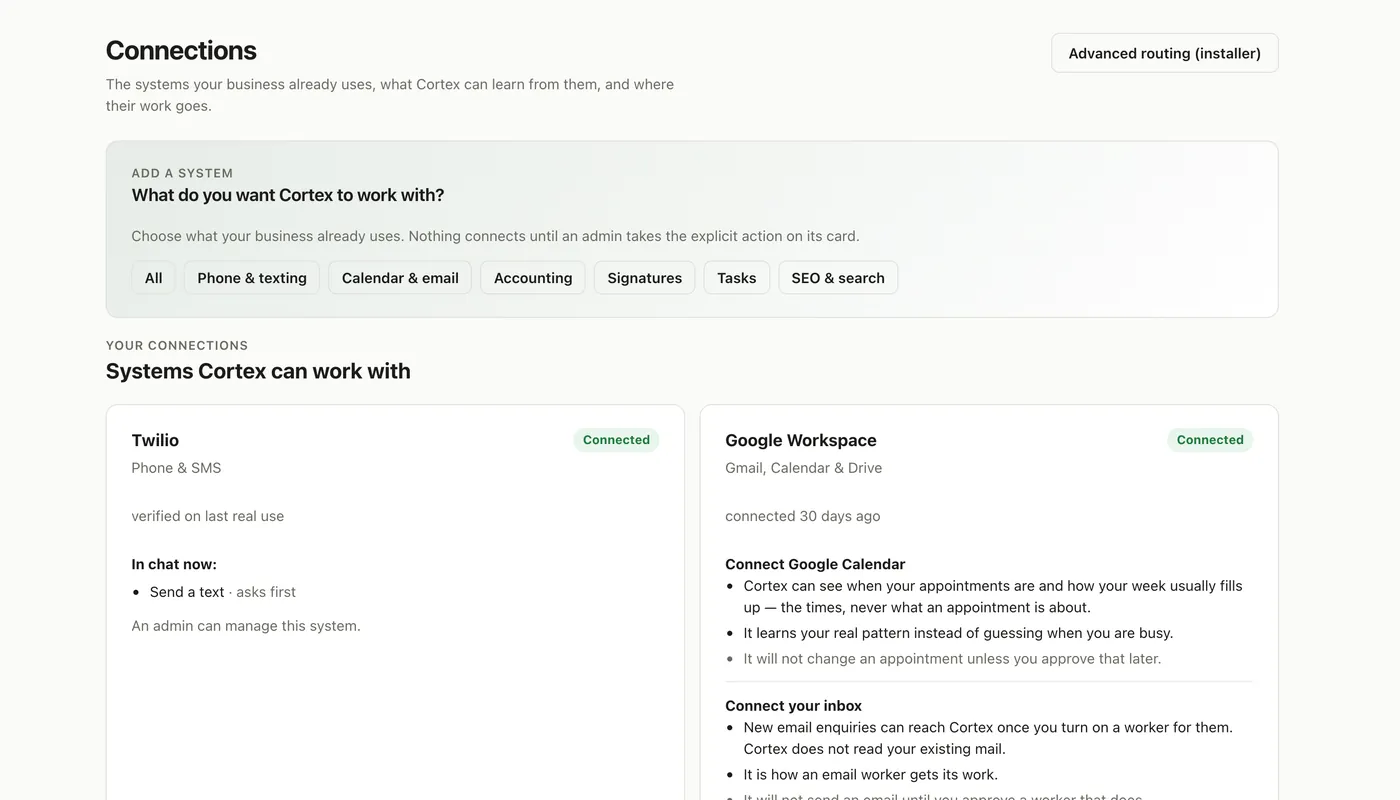This screenshot has width=1400, height=800.
Task: Click 'connected 30 days ago' text
Action: click(803, 516)
